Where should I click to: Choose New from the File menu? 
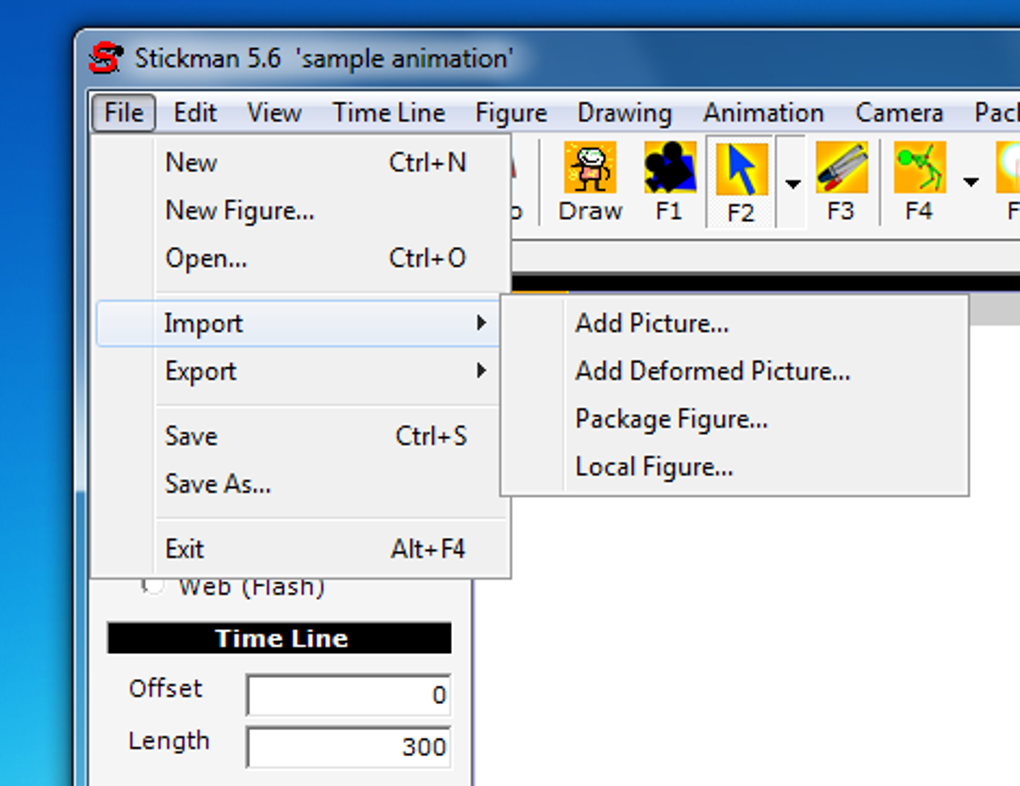[x=301, y=163]
